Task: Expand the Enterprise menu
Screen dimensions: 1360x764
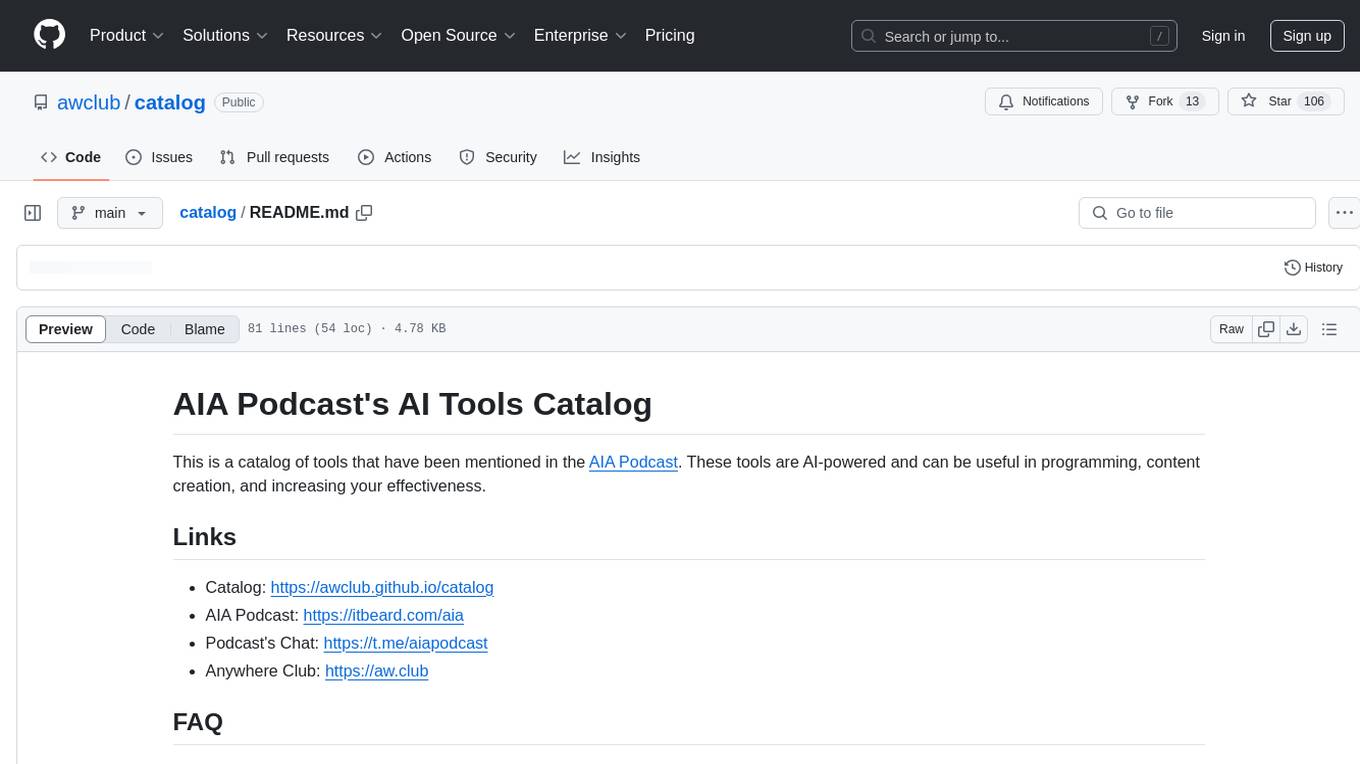Action: click(x=580, y=35)
